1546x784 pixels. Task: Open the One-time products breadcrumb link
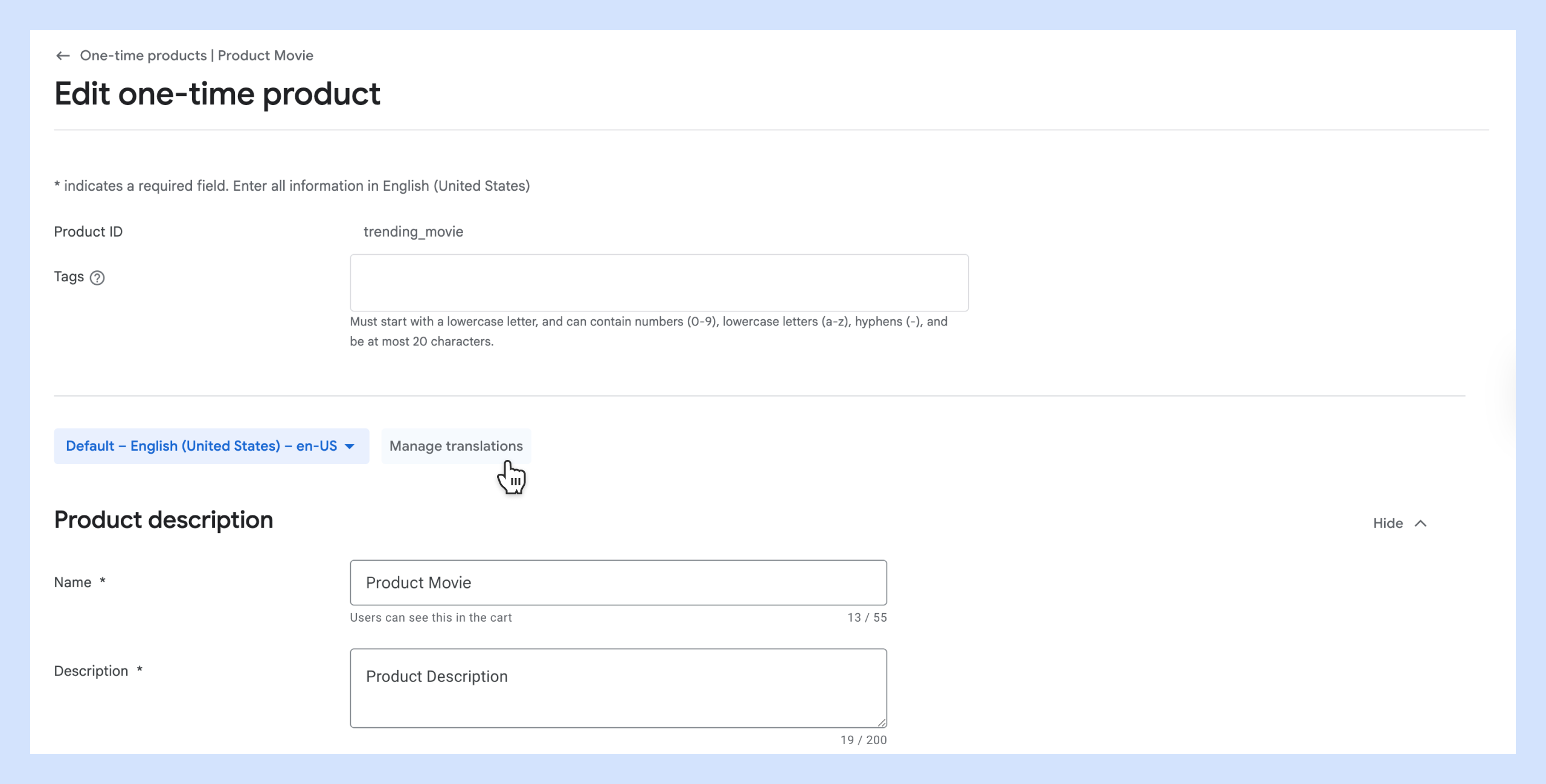coord(144,55)
